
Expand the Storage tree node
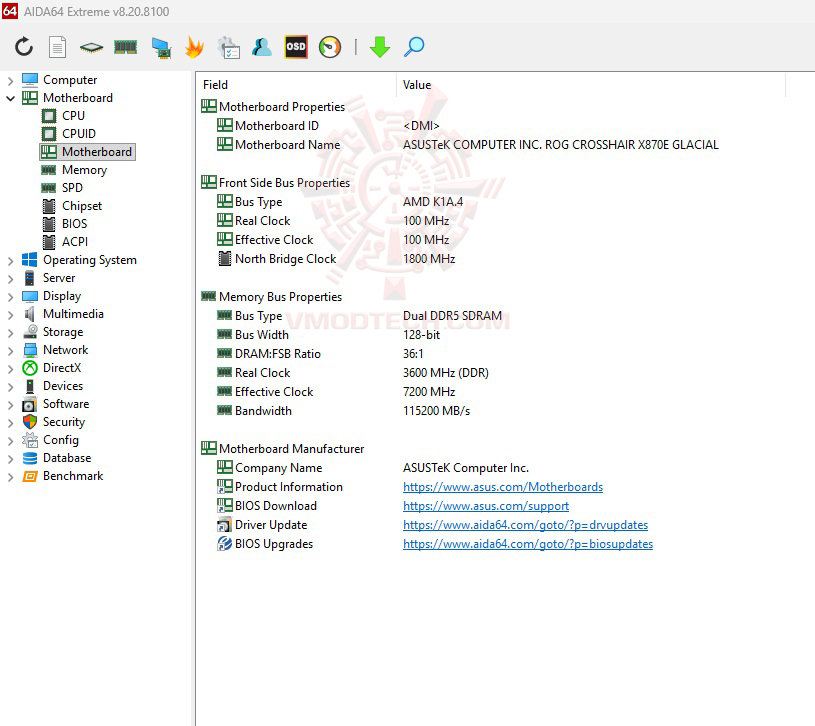(10, 333)
